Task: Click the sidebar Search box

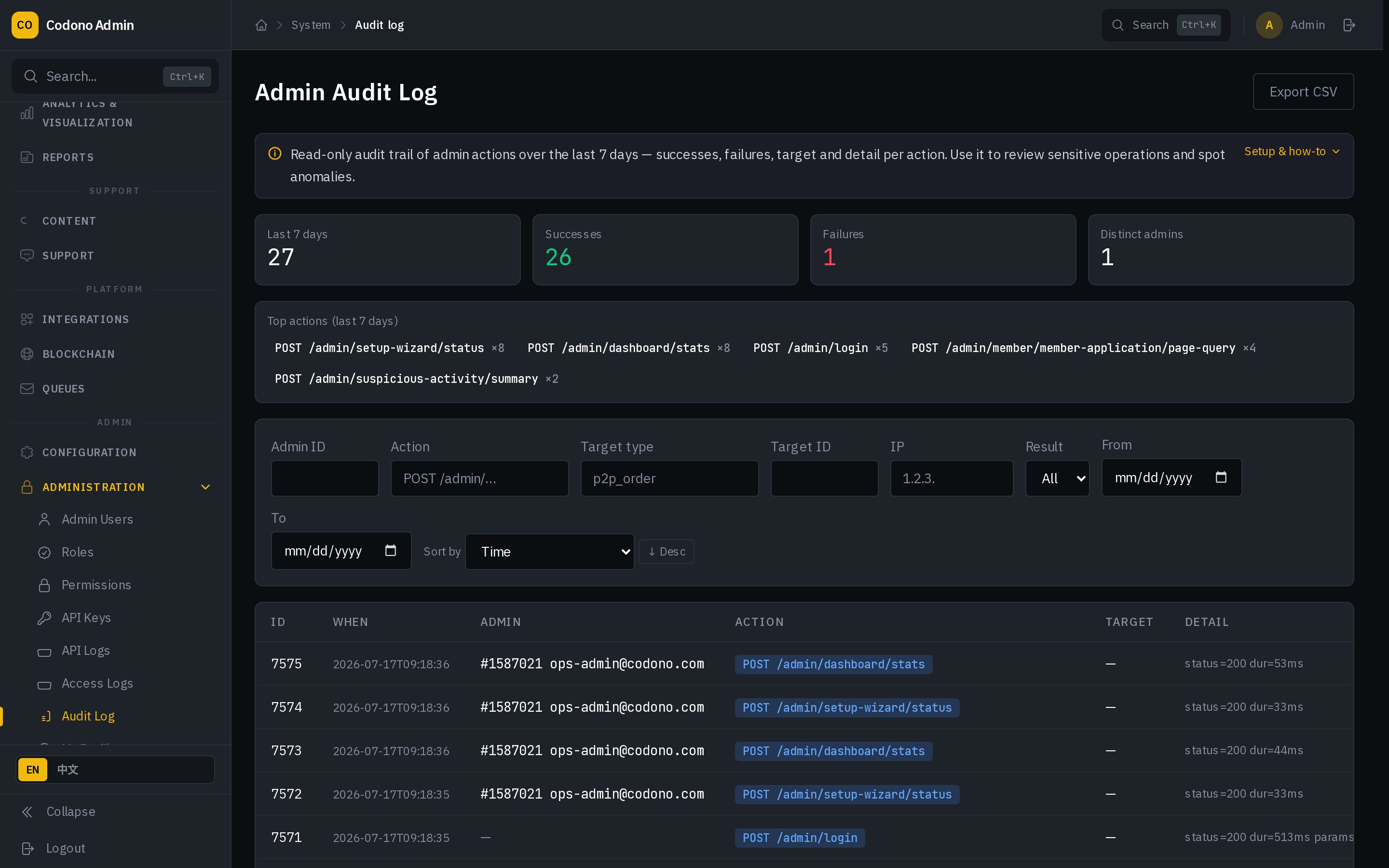Action: pyautogui.click(x=115, y=76)
